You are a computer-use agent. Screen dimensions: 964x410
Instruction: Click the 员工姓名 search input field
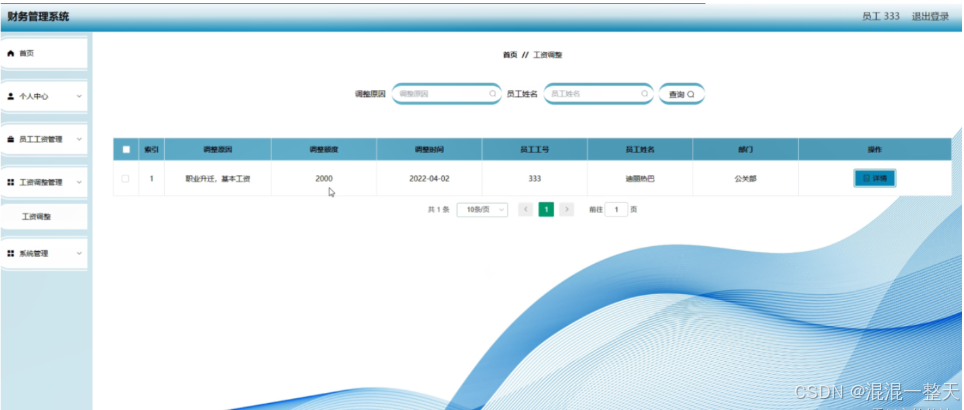click(598, 94)
